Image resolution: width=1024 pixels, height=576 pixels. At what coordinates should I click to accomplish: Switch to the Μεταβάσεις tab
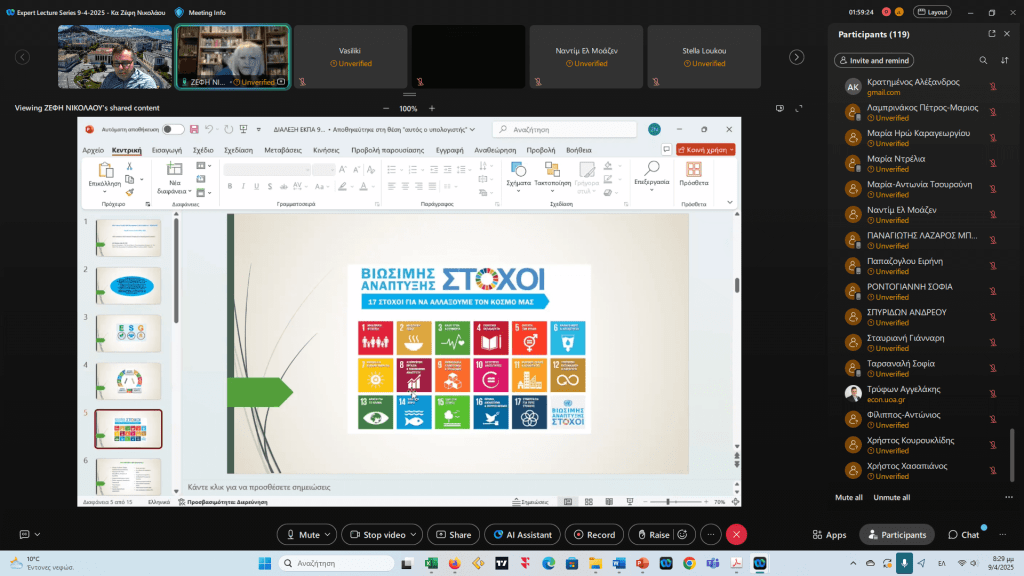click(x=283, y=150)
